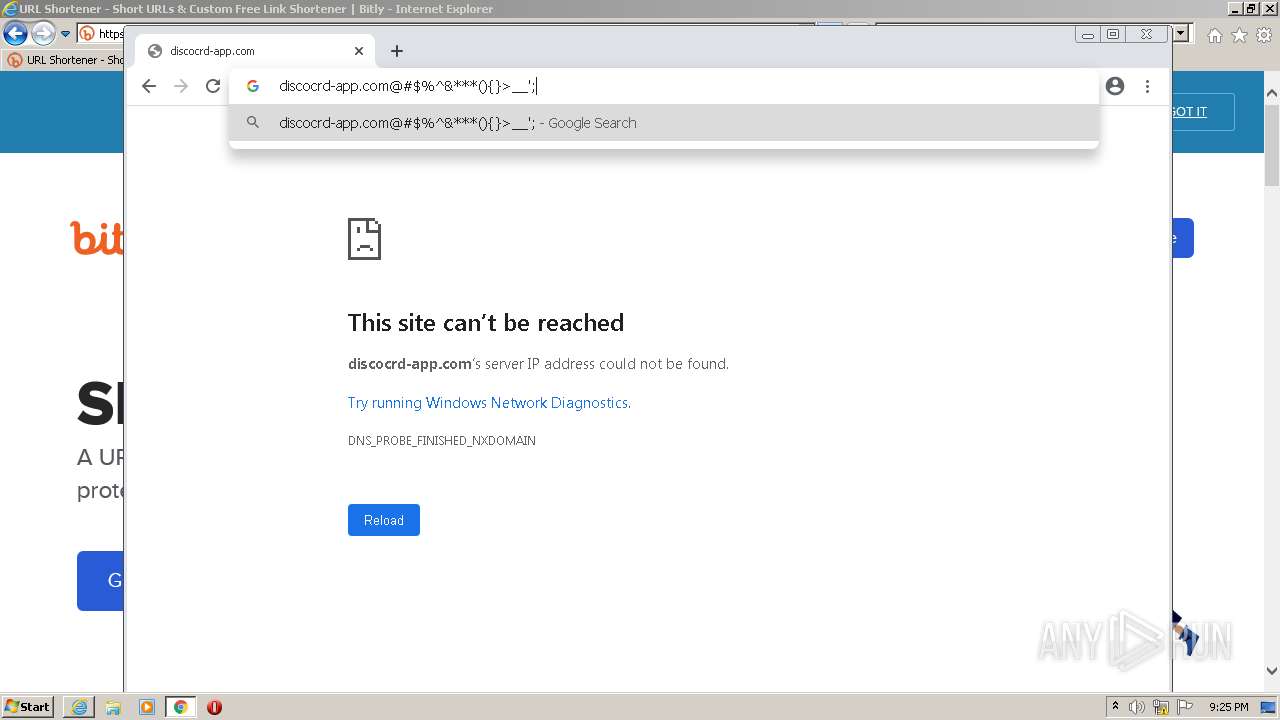Viewport: 1280px width, 720px height.
Task: Open the media player taskbar icon
Action: 147,707
